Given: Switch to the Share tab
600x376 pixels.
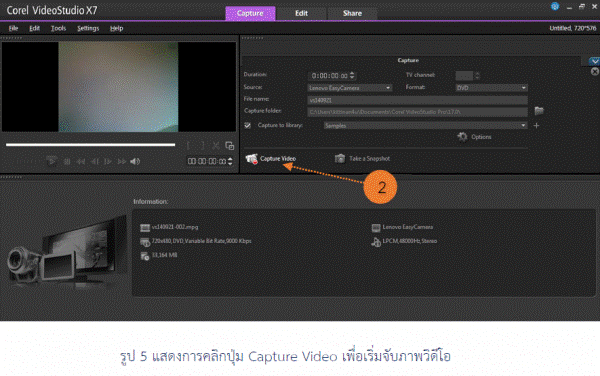Looking at the screenshot, I should (352, 13).
